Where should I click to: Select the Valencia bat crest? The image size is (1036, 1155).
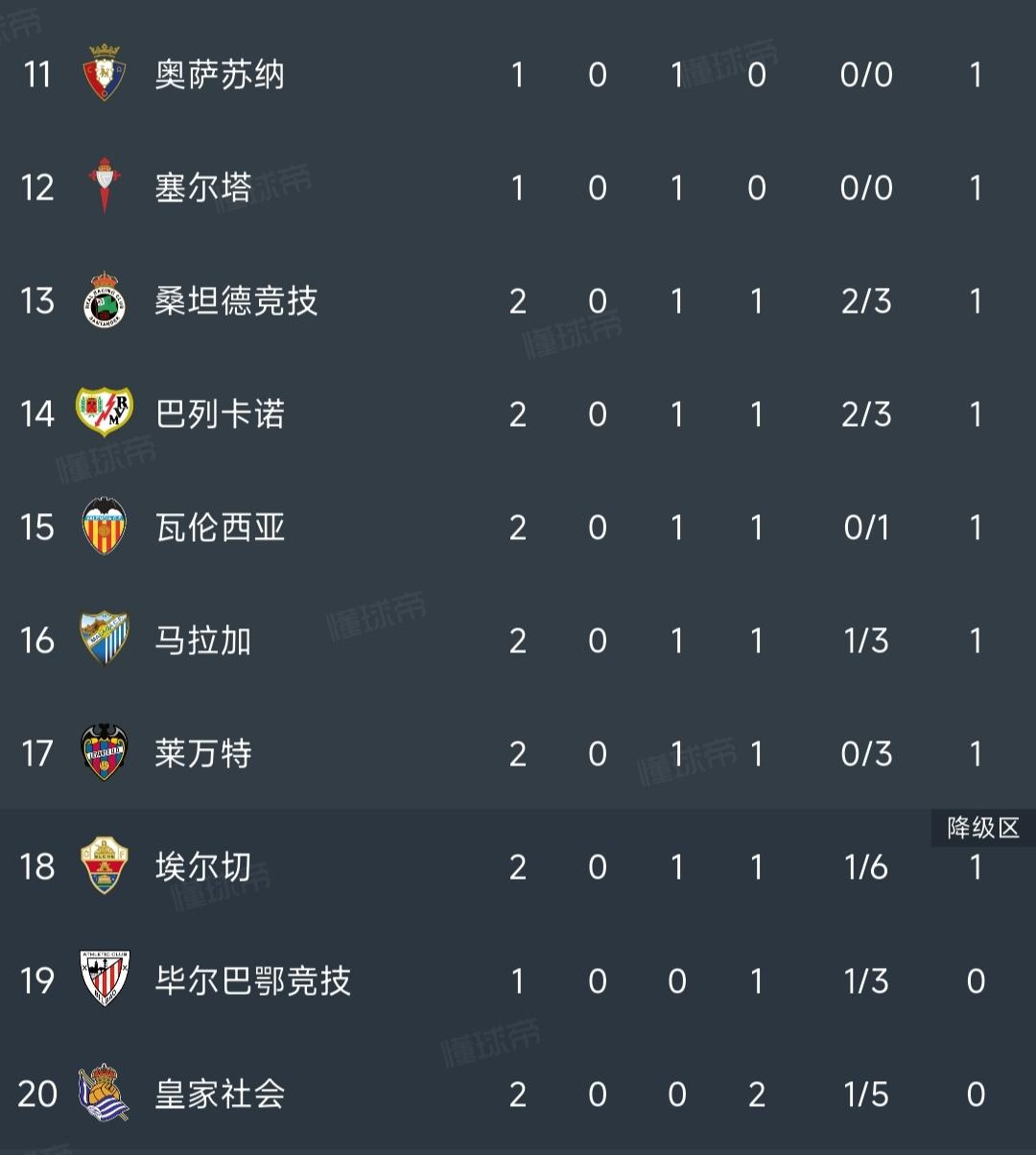pyautogui.click(x=105, y=527)
